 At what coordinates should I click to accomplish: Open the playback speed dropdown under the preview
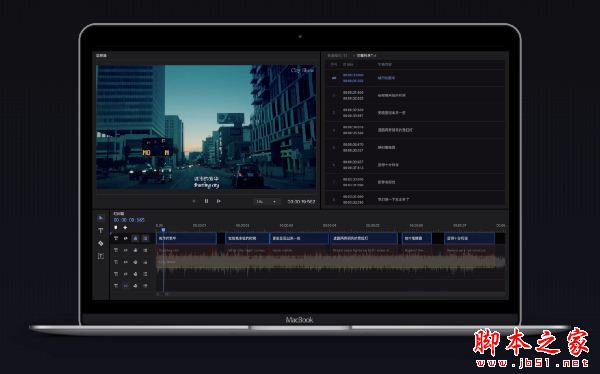point(266,201)
